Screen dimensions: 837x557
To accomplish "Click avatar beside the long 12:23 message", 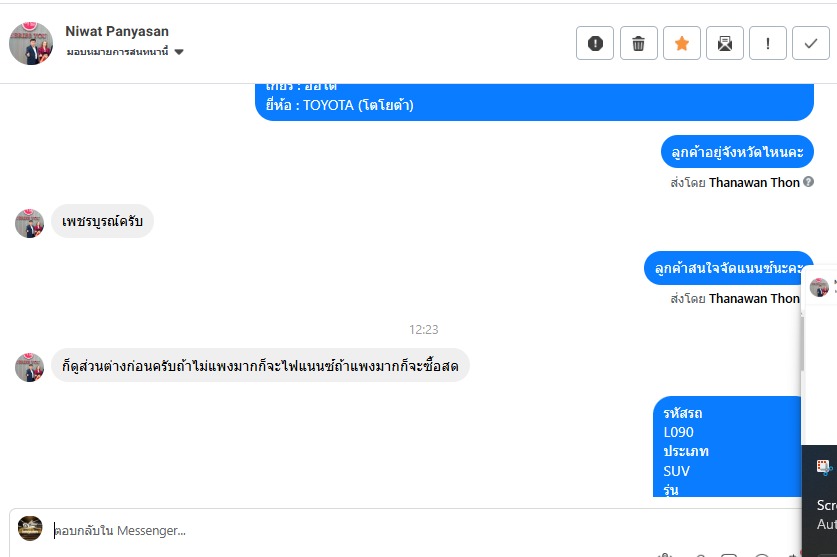I will pyautogui.click(x=29, y=367).
